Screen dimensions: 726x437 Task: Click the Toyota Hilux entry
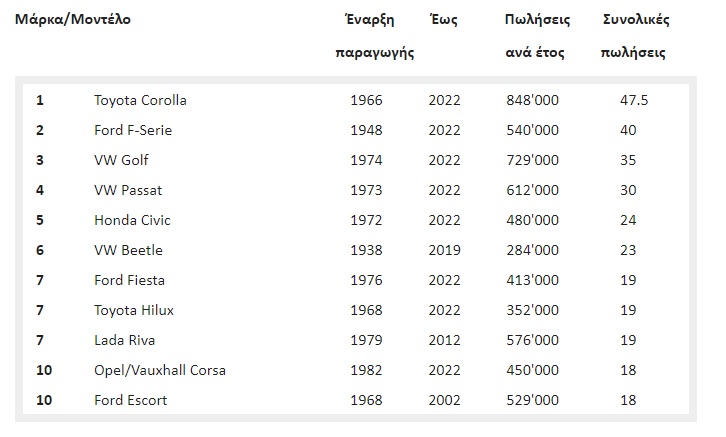click(x=133, y=310)
